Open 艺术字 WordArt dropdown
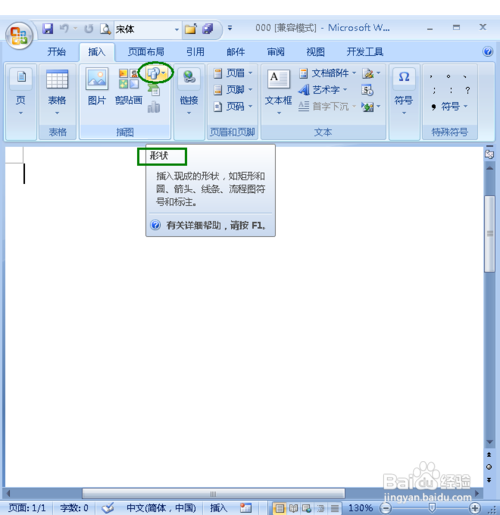This screenshot has width=500, height=515. [x=323, y=90]
